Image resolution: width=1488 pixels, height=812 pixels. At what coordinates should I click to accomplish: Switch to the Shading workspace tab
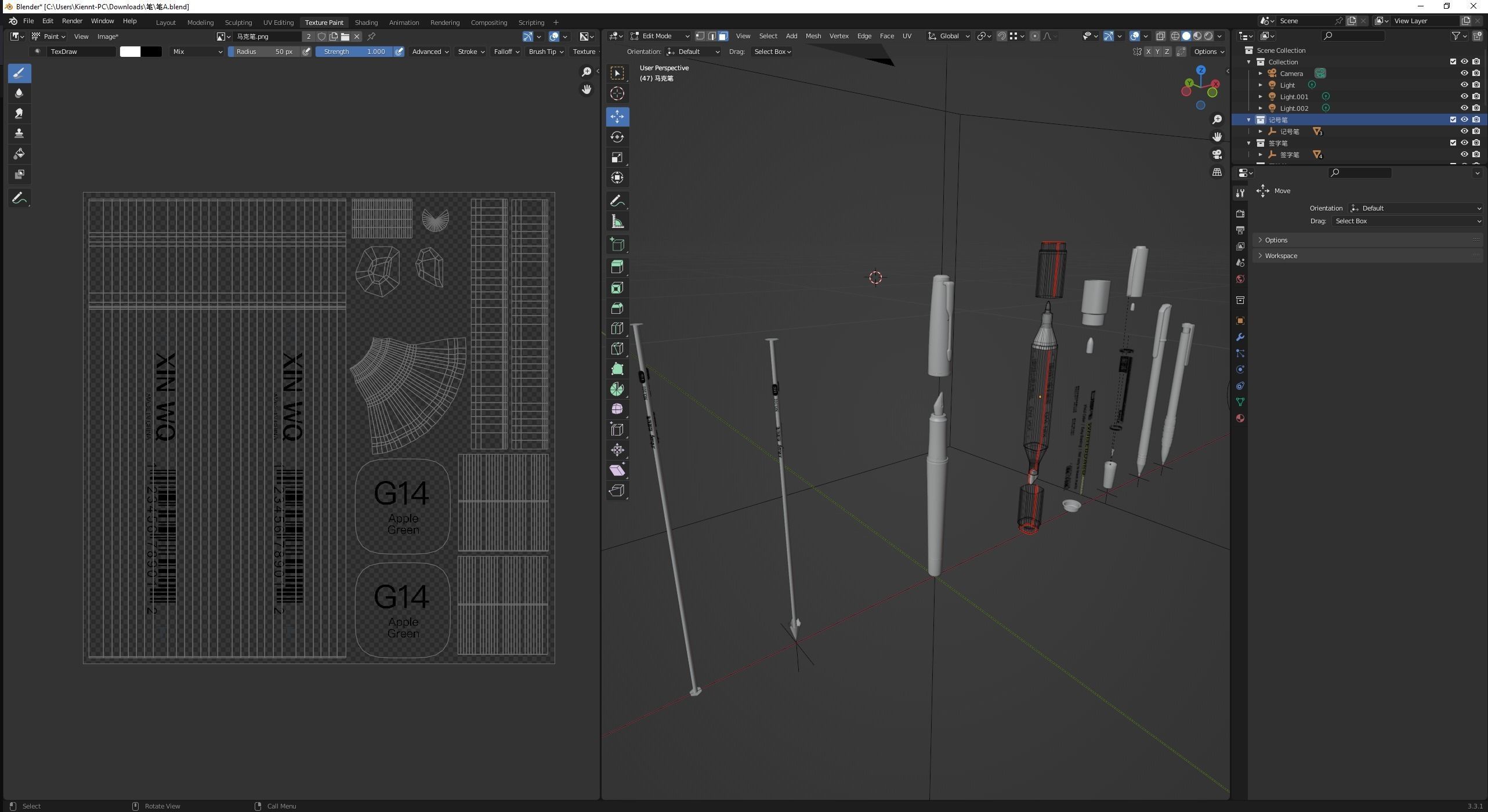coord(366,22)
